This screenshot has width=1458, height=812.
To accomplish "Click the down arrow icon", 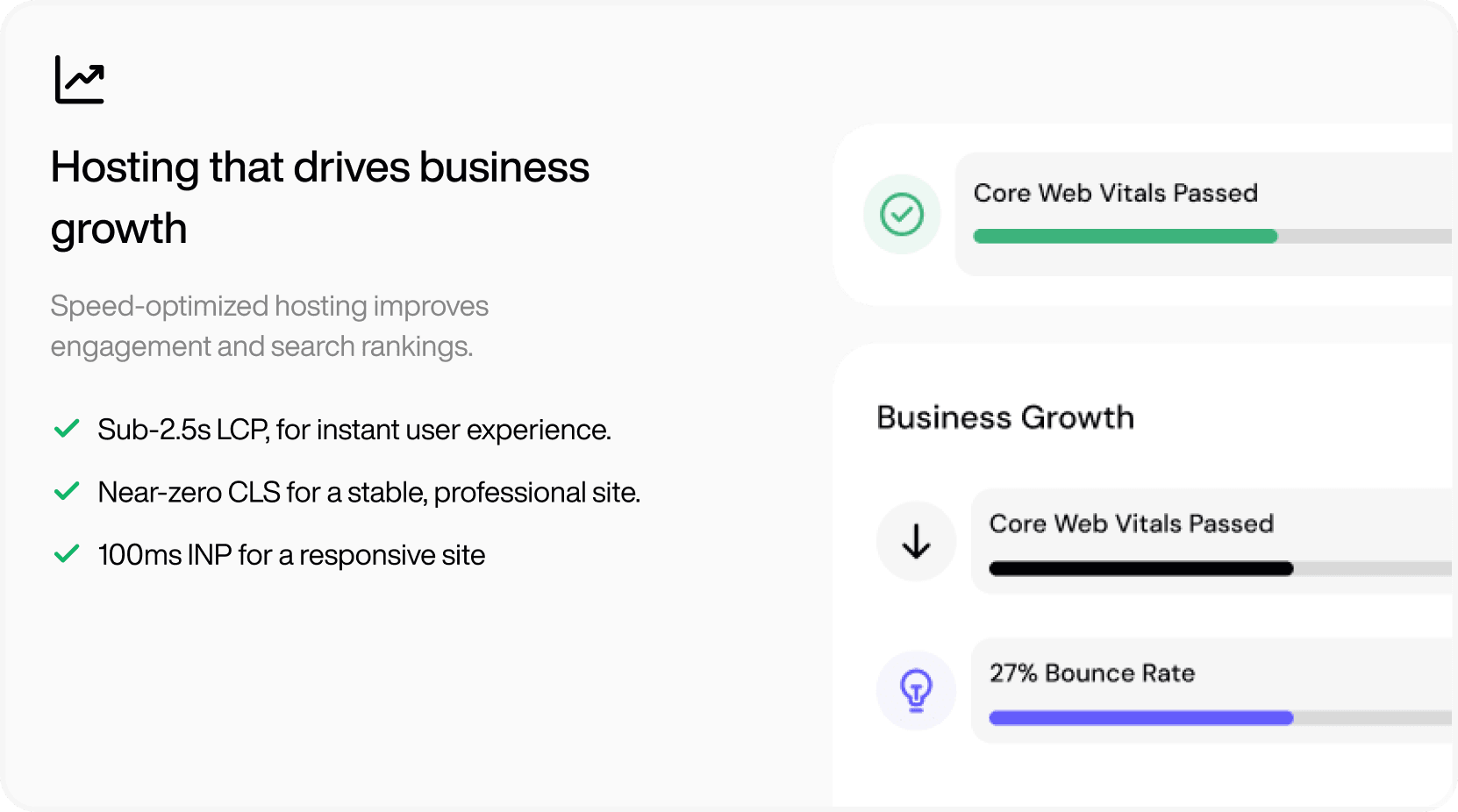I will (x=916, y=541).
